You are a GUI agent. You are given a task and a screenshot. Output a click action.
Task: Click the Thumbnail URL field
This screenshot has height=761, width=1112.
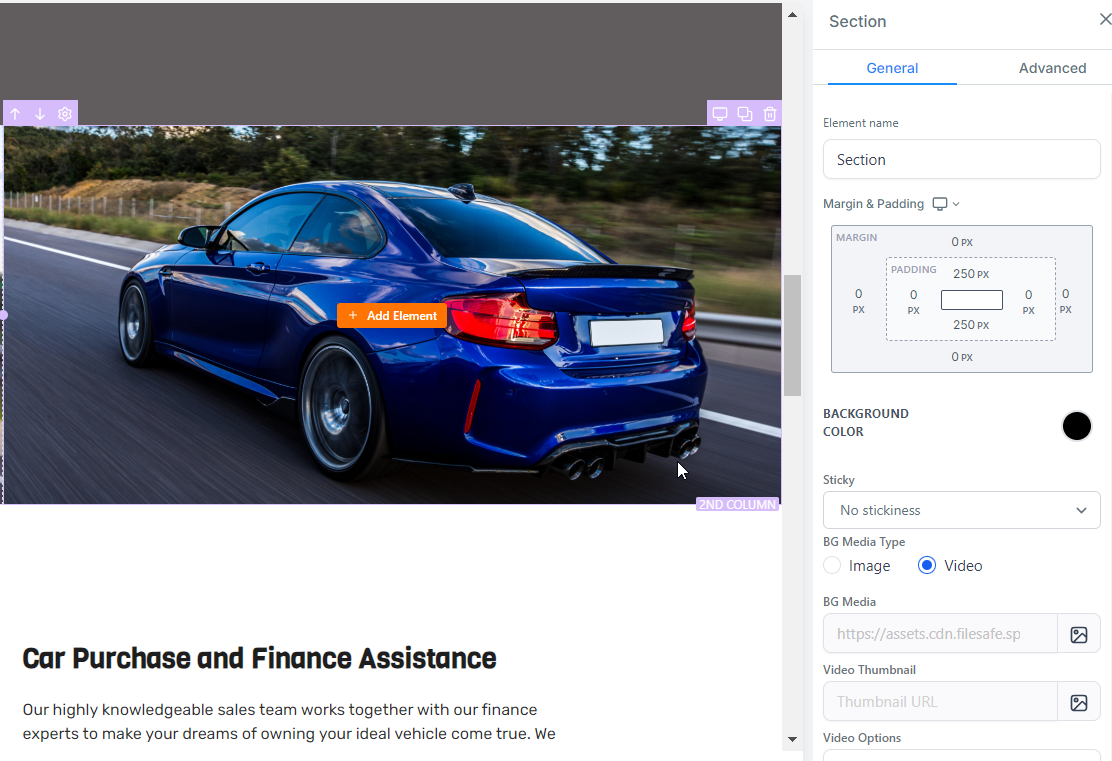[x=940, y=702]
